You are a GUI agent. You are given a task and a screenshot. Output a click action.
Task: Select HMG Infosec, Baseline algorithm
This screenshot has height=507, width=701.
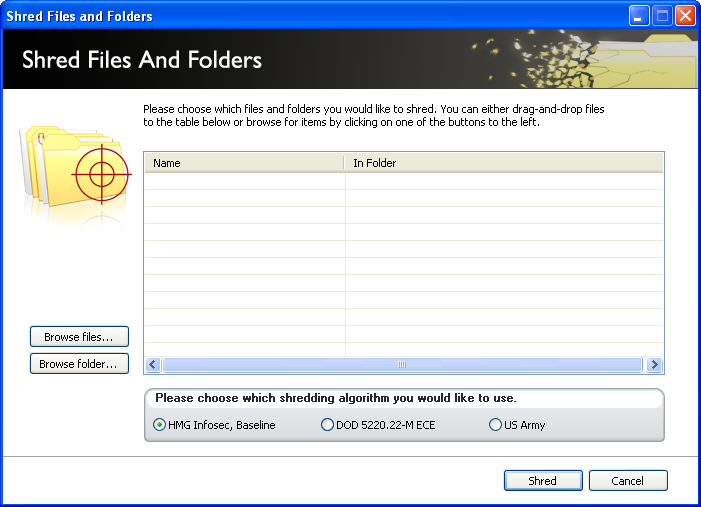(214, 425)
